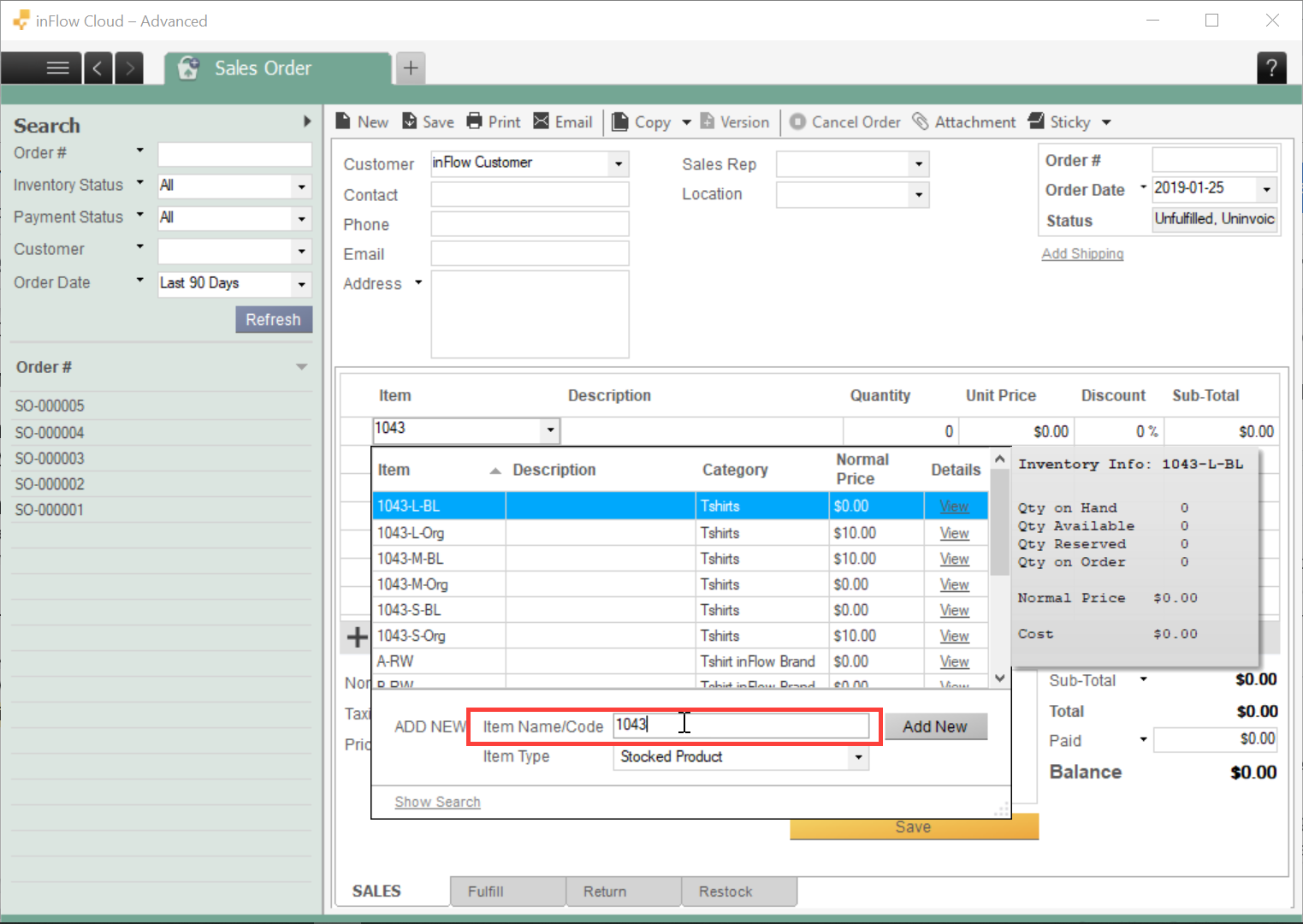The height and width of the screenshot is (924, 1303).
Task: Open the search Customer dropdown
Action: [301, 252]
